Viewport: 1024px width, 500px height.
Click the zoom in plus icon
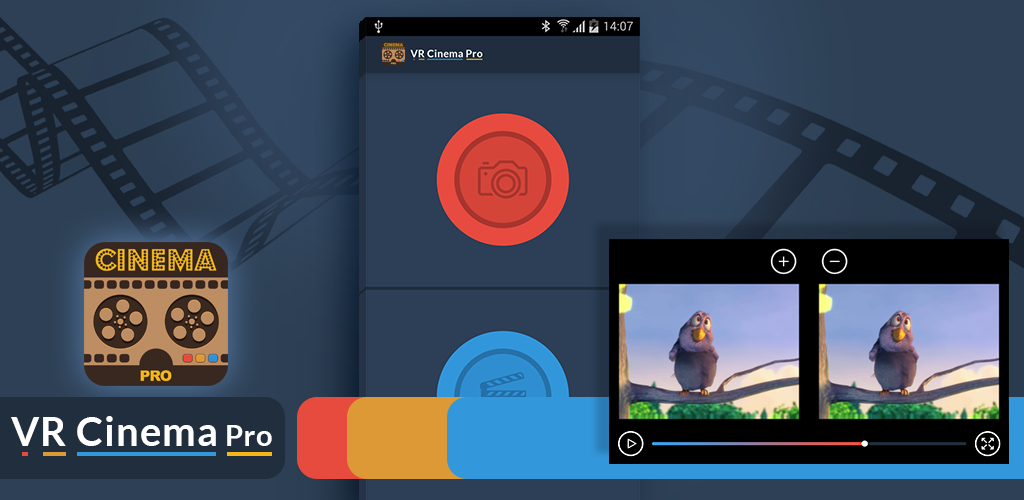pyautogui.click(x=784, y=262)
